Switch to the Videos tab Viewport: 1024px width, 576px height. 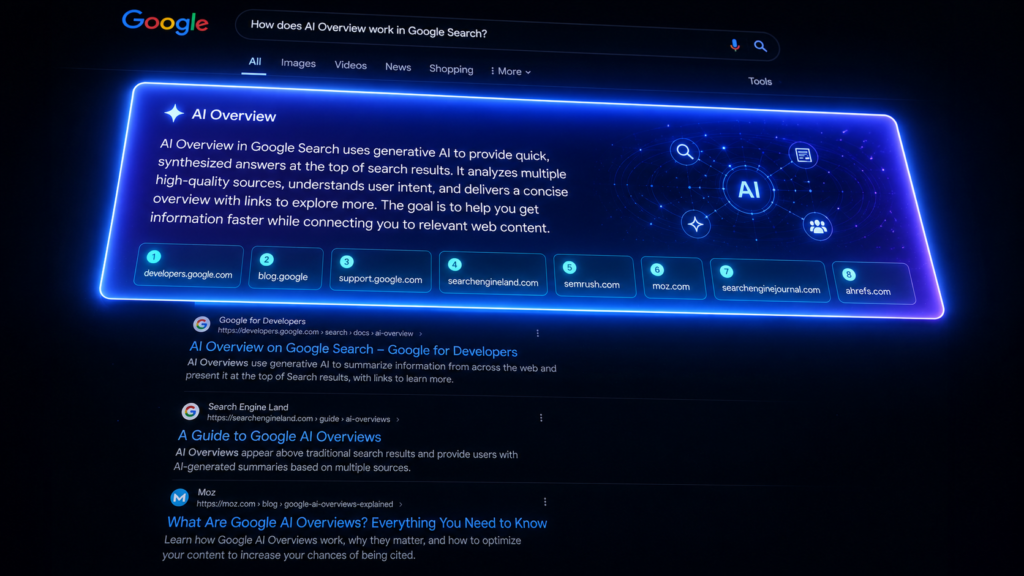(x=351, y=65)
